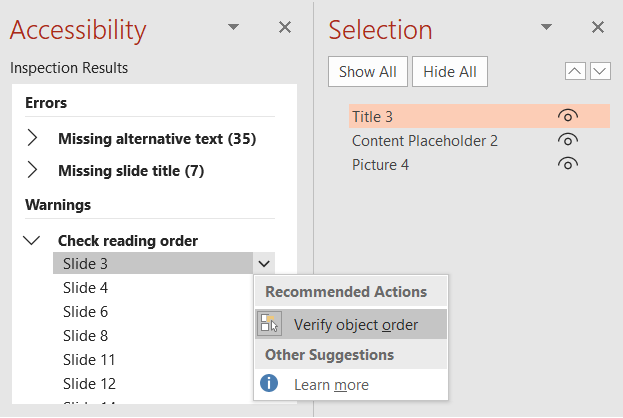
Task: Expand Missing slide title (7) group
Action: click(x=32, y=170)
